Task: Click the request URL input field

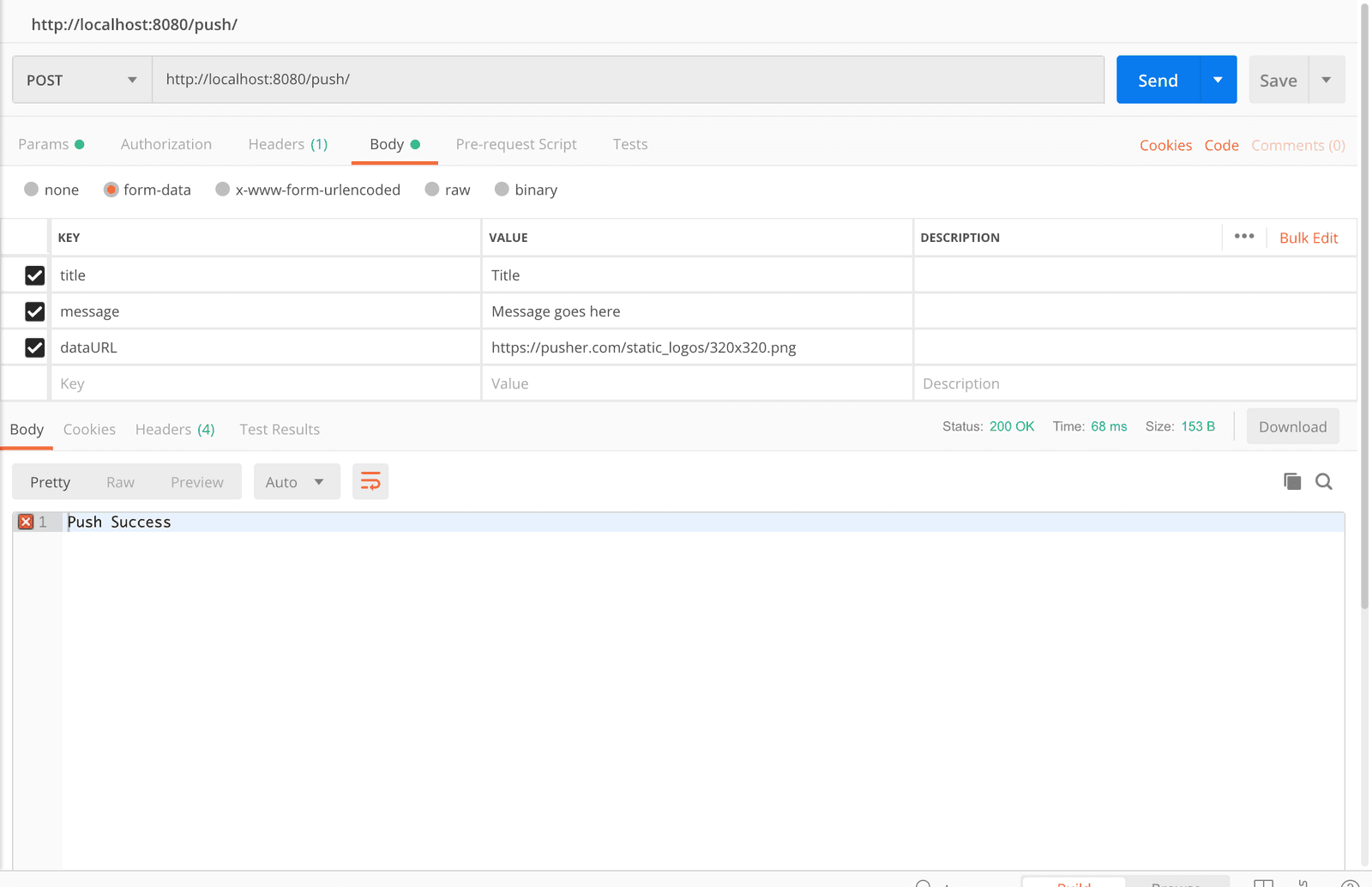Action: coord(628,80)
